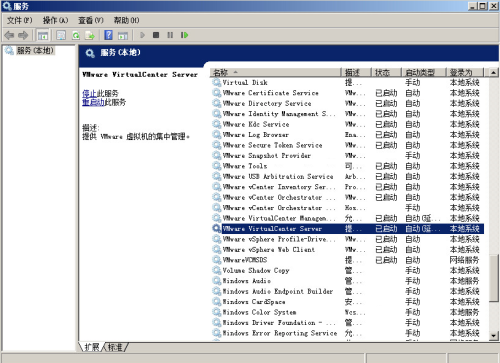Sort by the 状态 column header

(x=387, y=72)
